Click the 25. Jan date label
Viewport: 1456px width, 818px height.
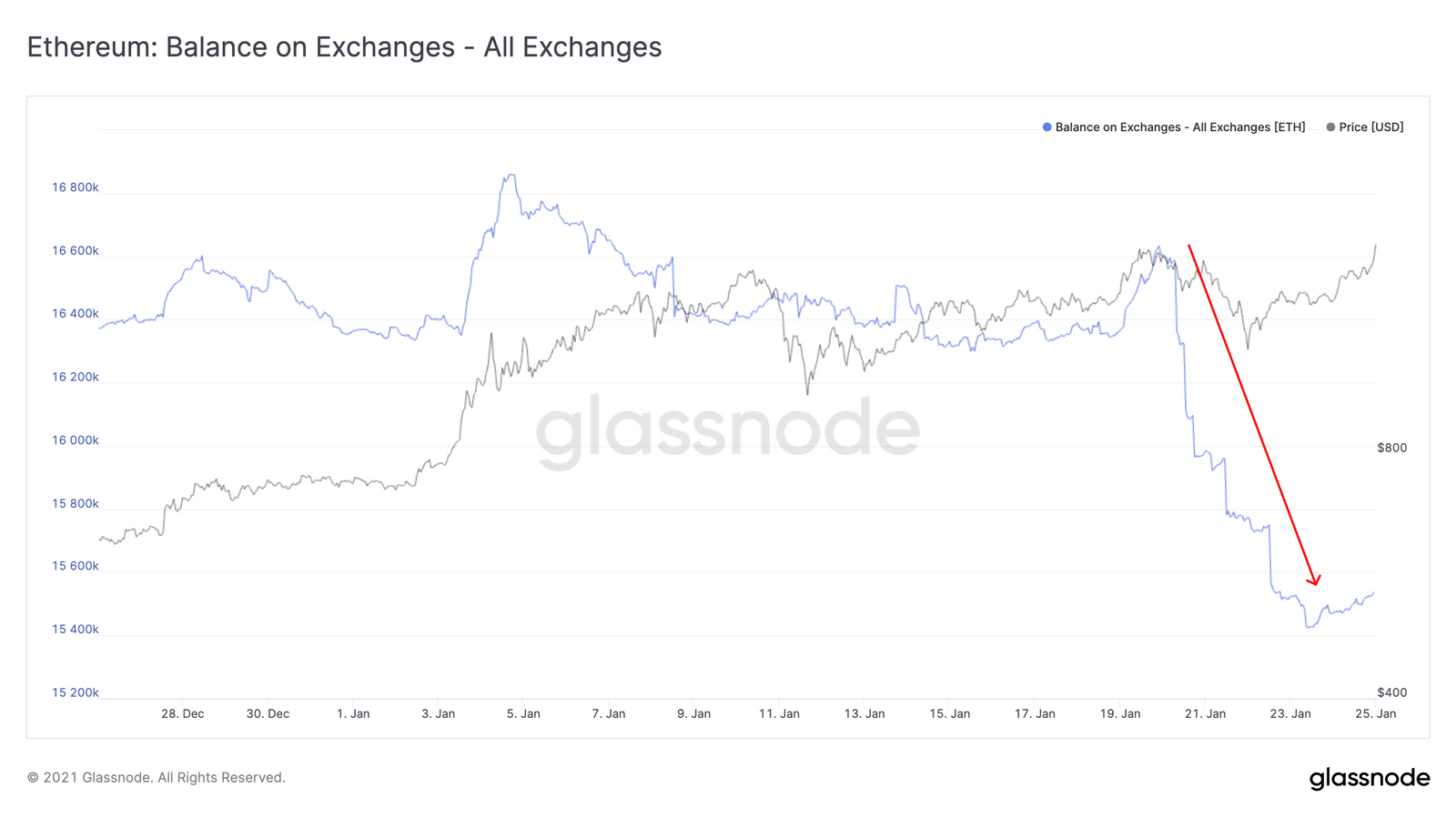[x=1375, y=714]
